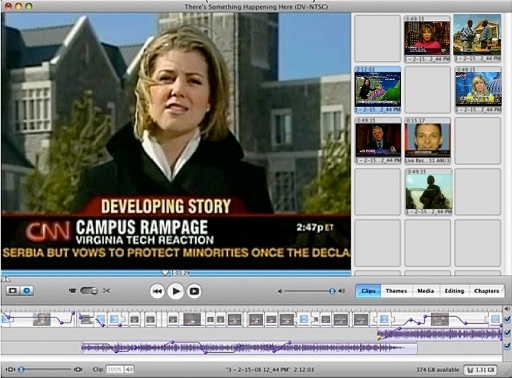Open the Themes pane
The image size is (512, 378).
click(x=396, y=291)
